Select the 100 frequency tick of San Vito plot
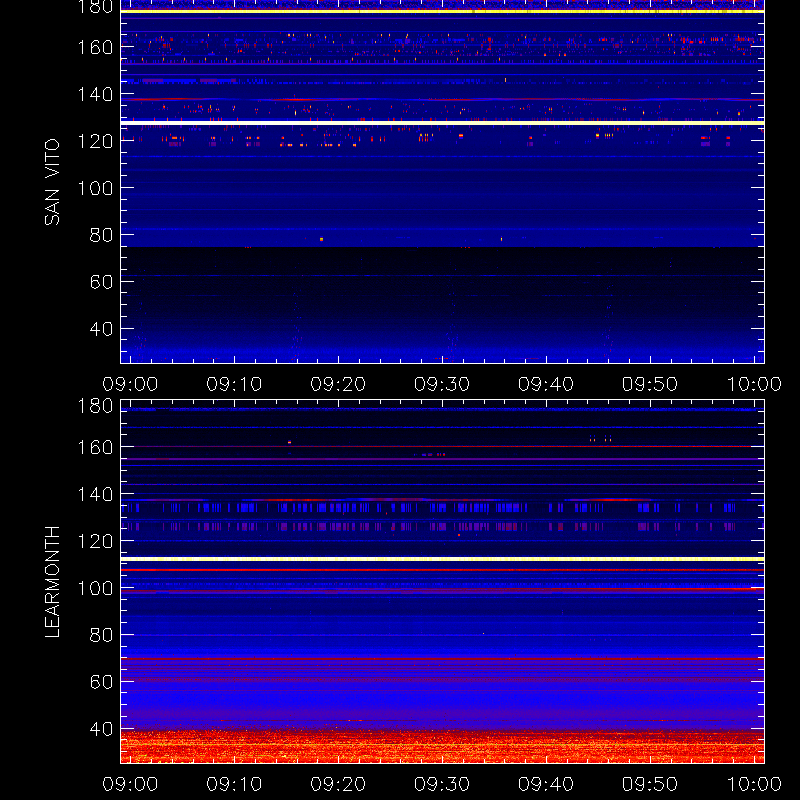 tap(95, 188)
